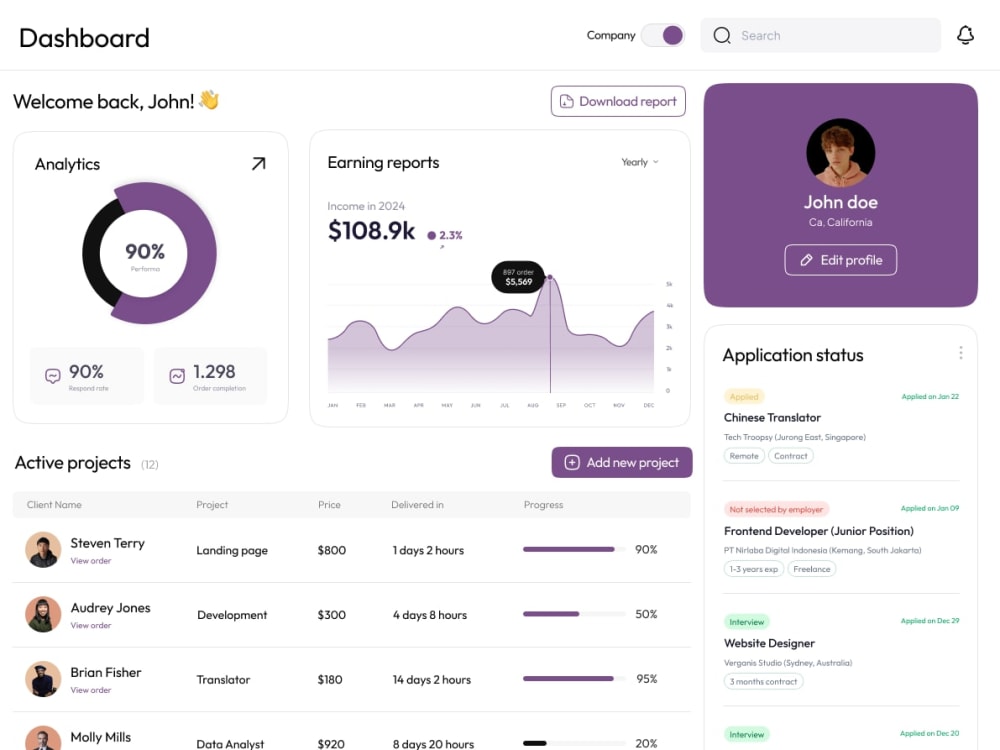The width and height of the screenshot is (1000, 750).
Task: View order for Audrey Jones
Action: 91,626
